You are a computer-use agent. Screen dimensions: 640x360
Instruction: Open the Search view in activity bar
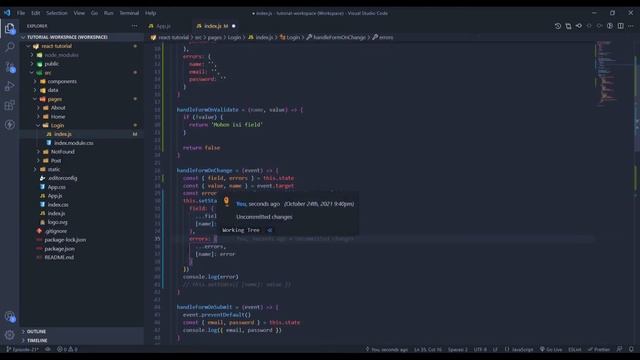point(10,47)
